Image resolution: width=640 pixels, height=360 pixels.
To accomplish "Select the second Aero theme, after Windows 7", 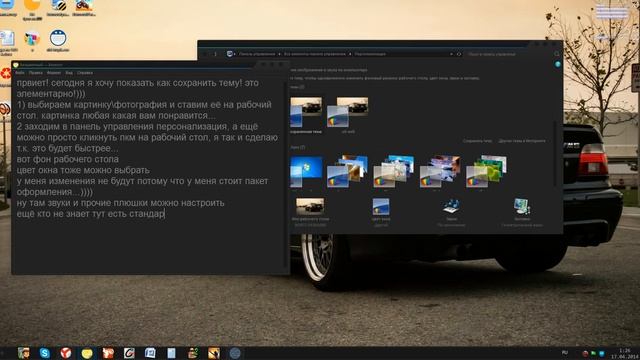I will (347, 171).
